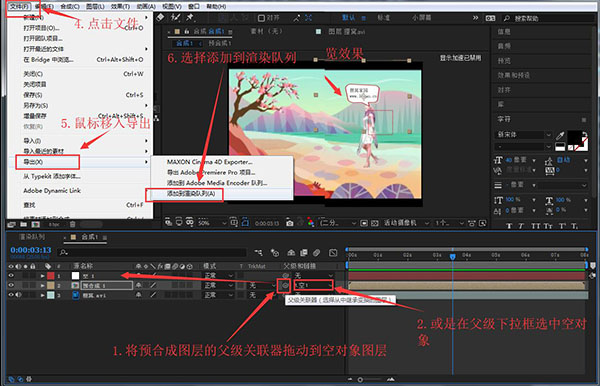Click the workspace overflow double-arrow button
The width and height of the screenshot is (600, 386).
(x=475, y=18)
